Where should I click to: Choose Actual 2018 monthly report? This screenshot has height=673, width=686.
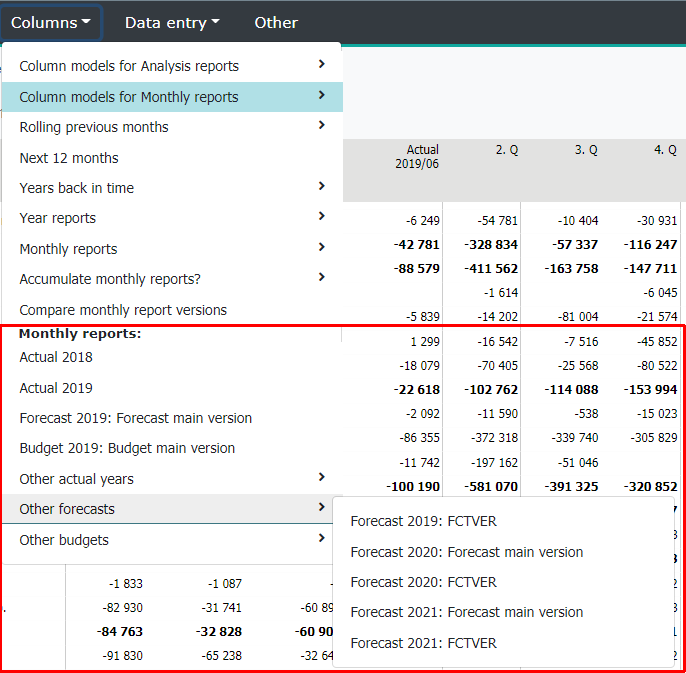[x=172, y=357]
